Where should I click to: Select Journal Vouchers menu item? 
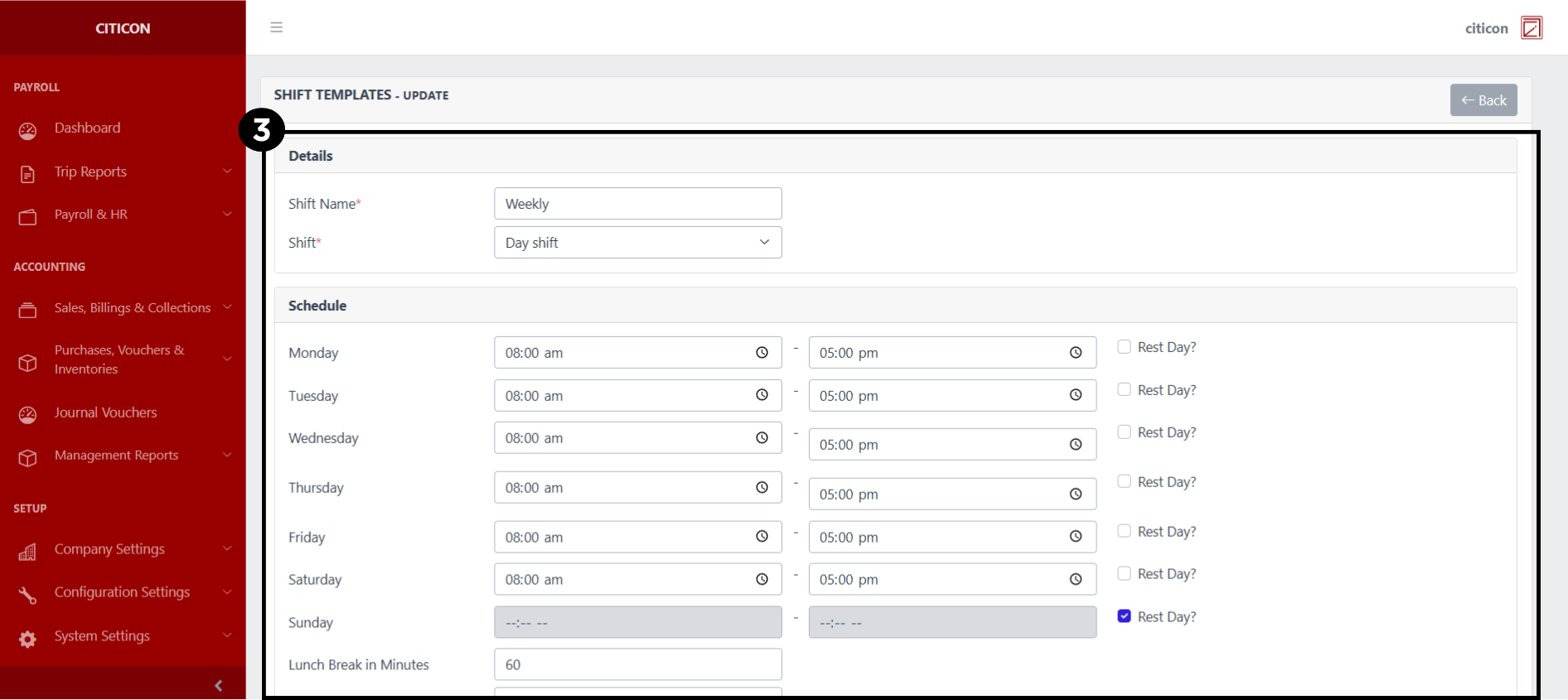pyautogui.click(x=105, y=413)
